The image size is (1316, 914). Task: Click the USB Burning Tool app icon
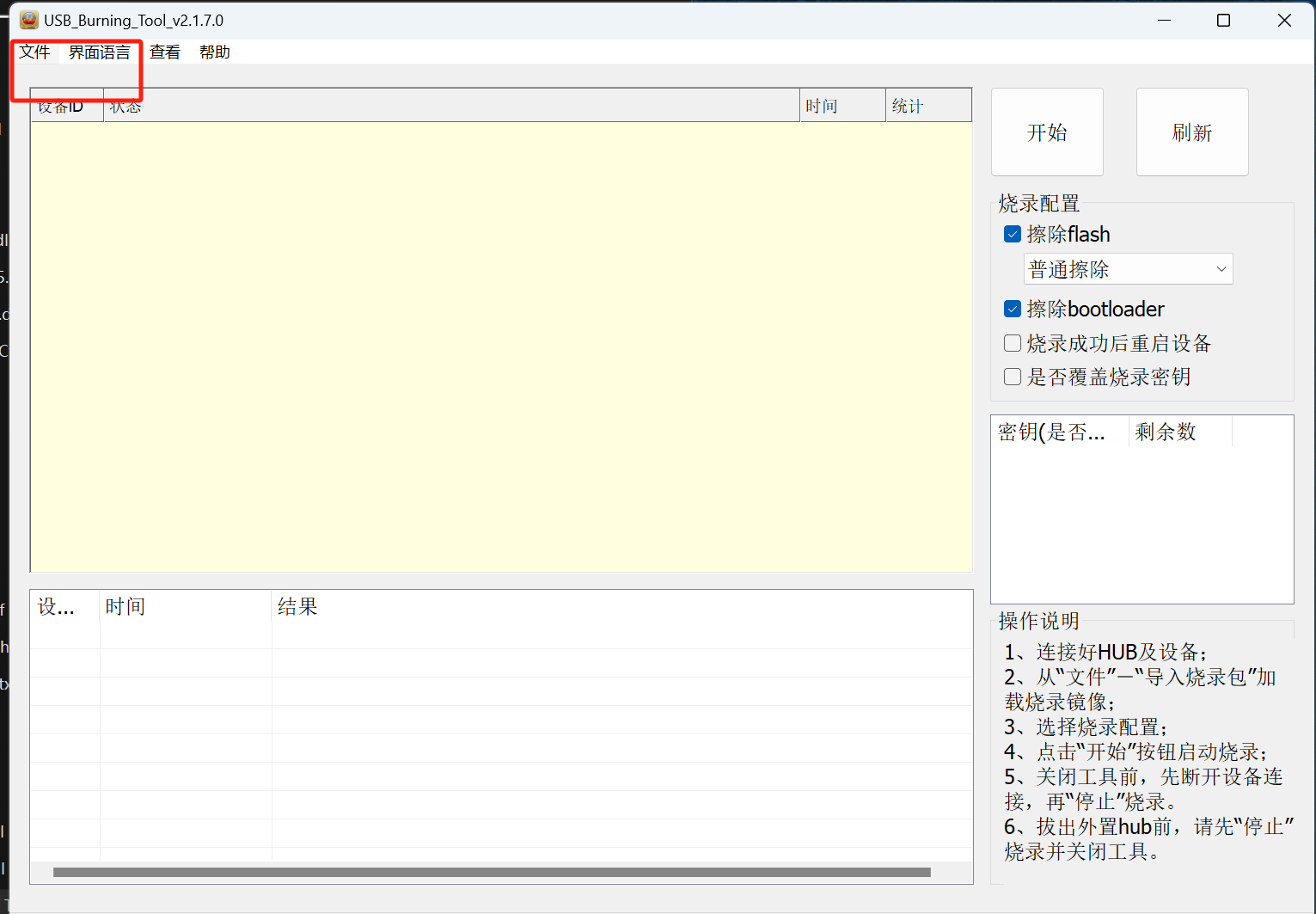click(x=29, y=20)
